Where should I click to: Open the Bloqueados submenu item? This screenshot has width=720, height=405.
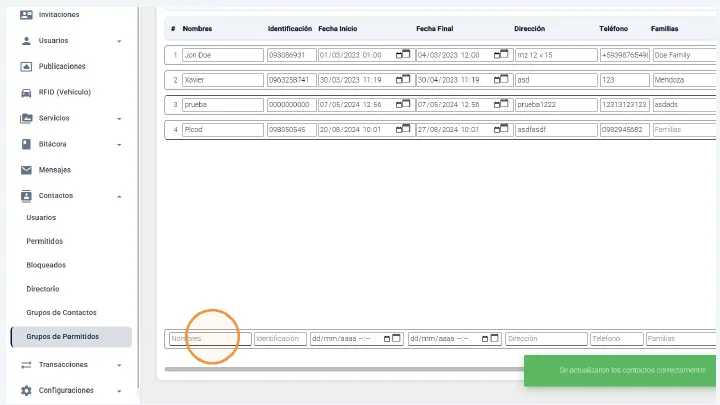click(46, 265)
